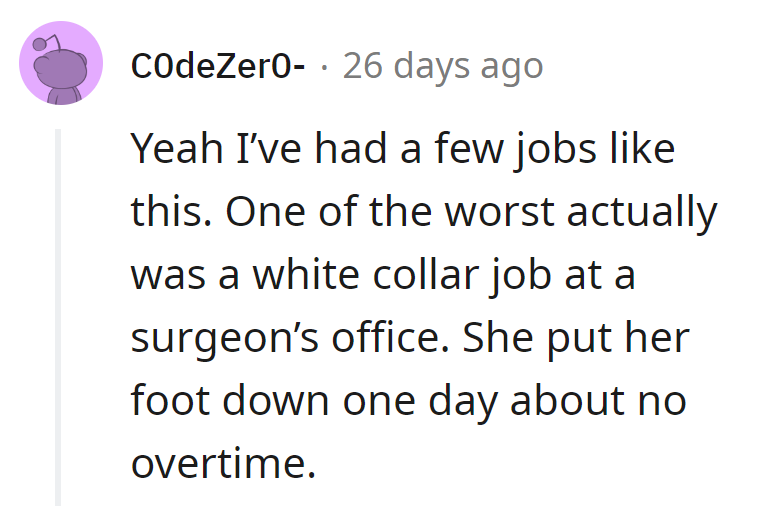Click the word "She" in the comment
This screenshot has height=506, width=764.
coord(492,339)
